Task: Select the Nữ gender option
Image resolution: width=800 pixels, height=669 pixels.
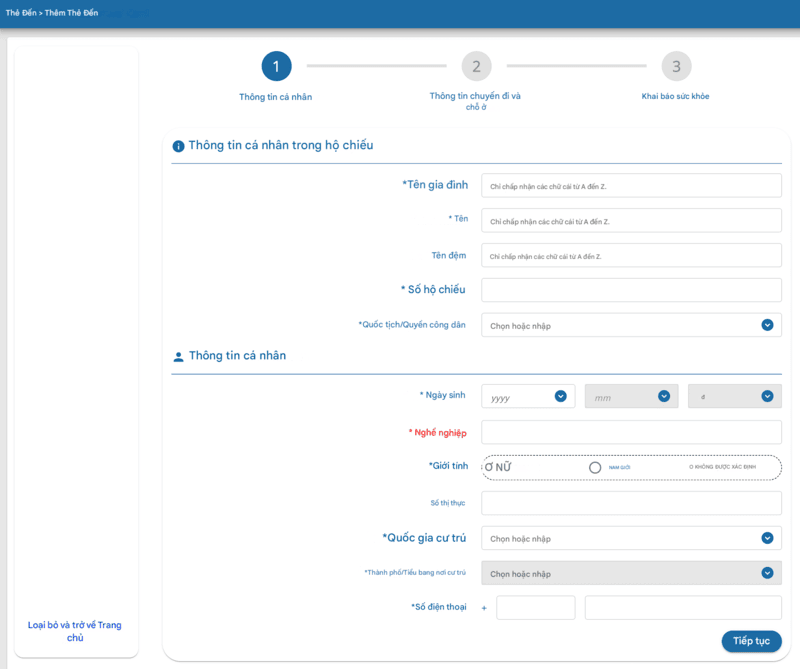Action: tap(498, 467)
